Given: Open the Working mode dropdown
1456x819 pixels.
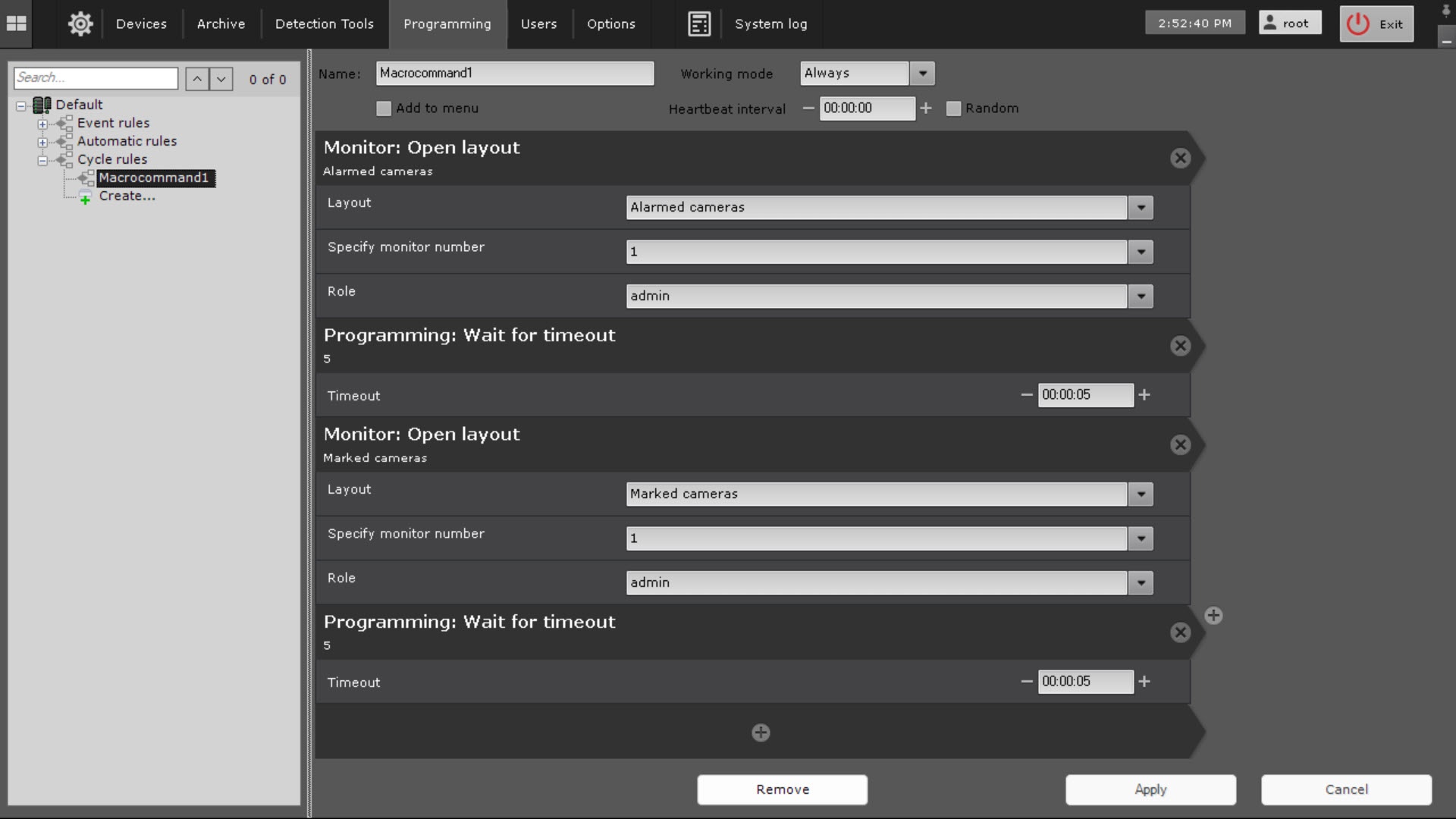Looking at the screenshot, I should [x=922, y=74].
